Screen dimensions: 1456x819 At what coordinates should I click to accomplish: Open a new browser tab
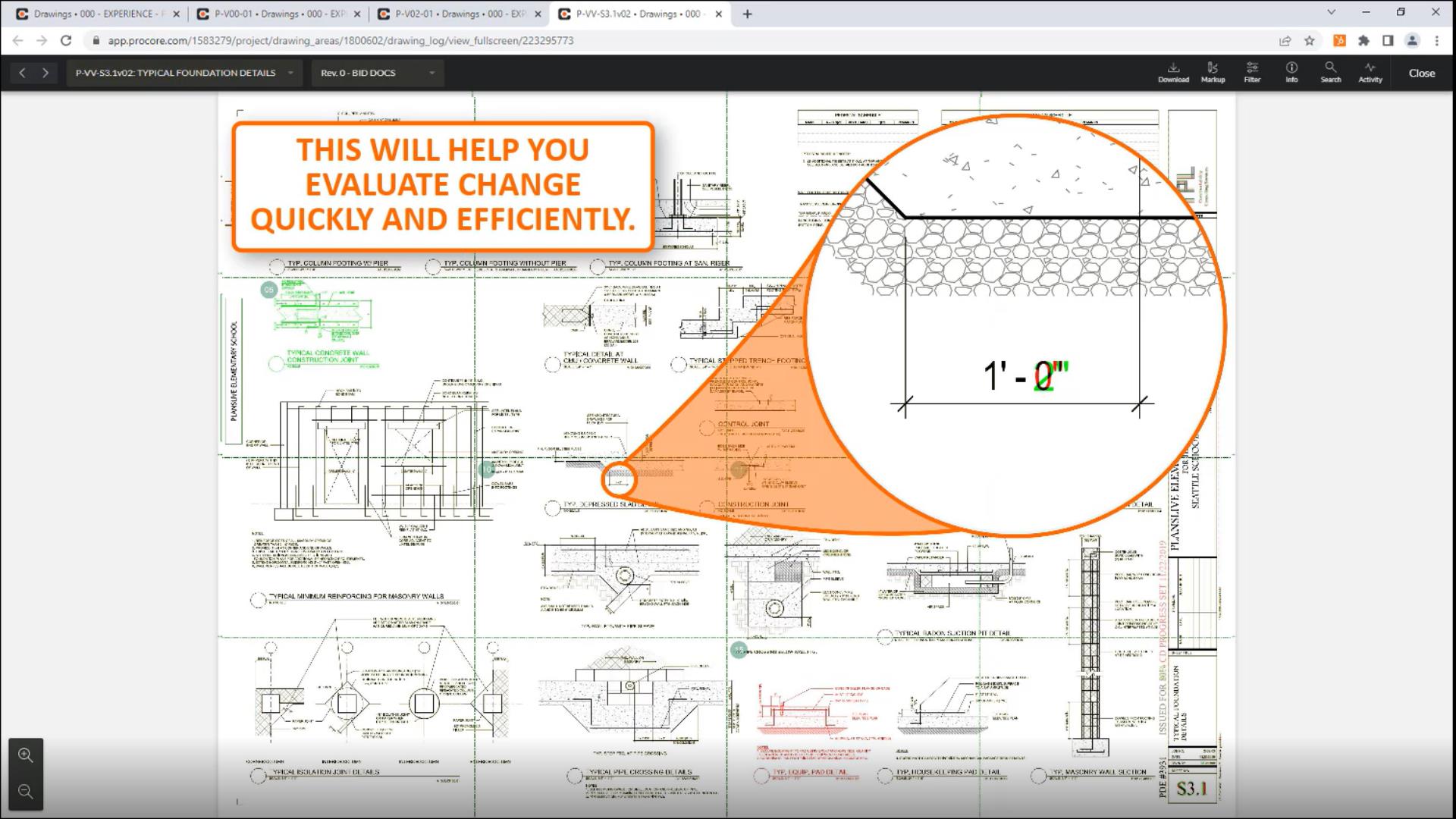(x=747, y=14)
